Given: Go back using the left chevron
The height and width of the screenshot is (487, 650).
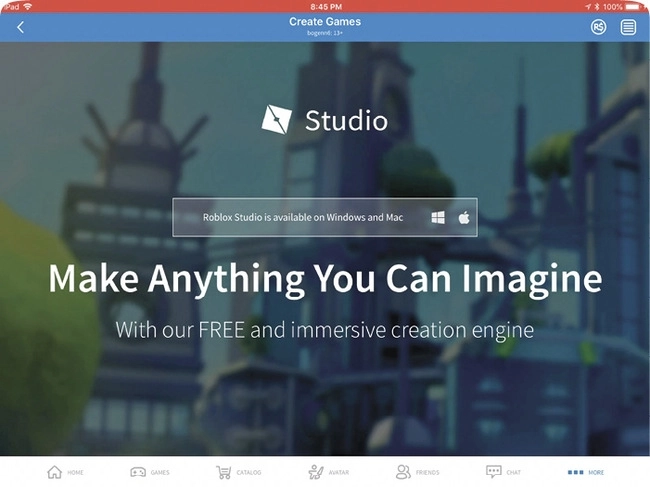Looking at the screenshot, I should (20, 27).
